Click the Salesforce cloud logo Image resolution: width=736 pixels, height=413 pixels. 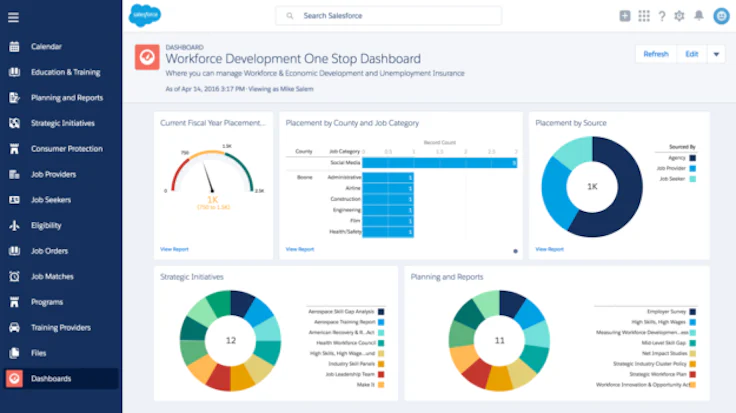tap(145, 15)
